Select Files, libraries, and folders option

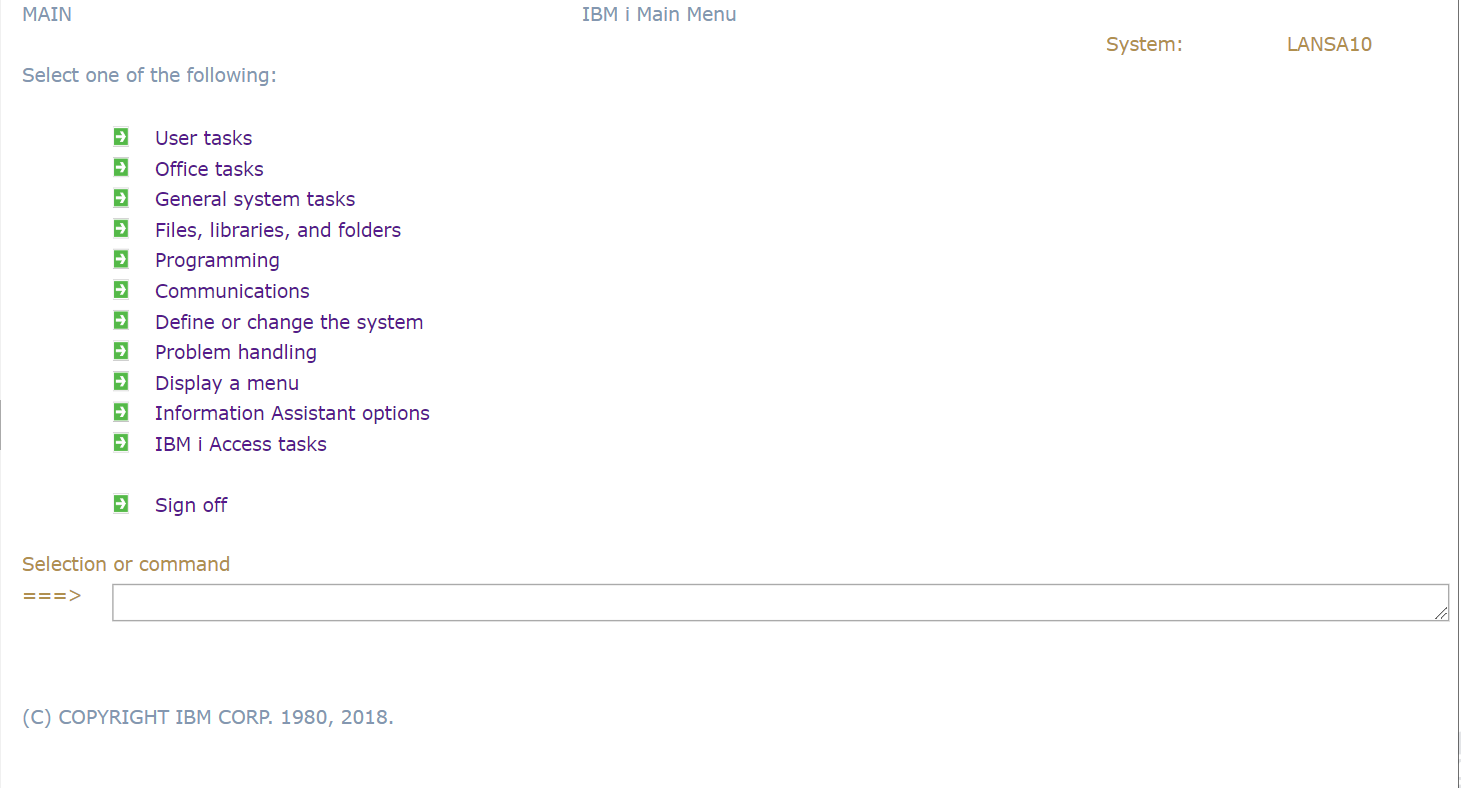278,230
